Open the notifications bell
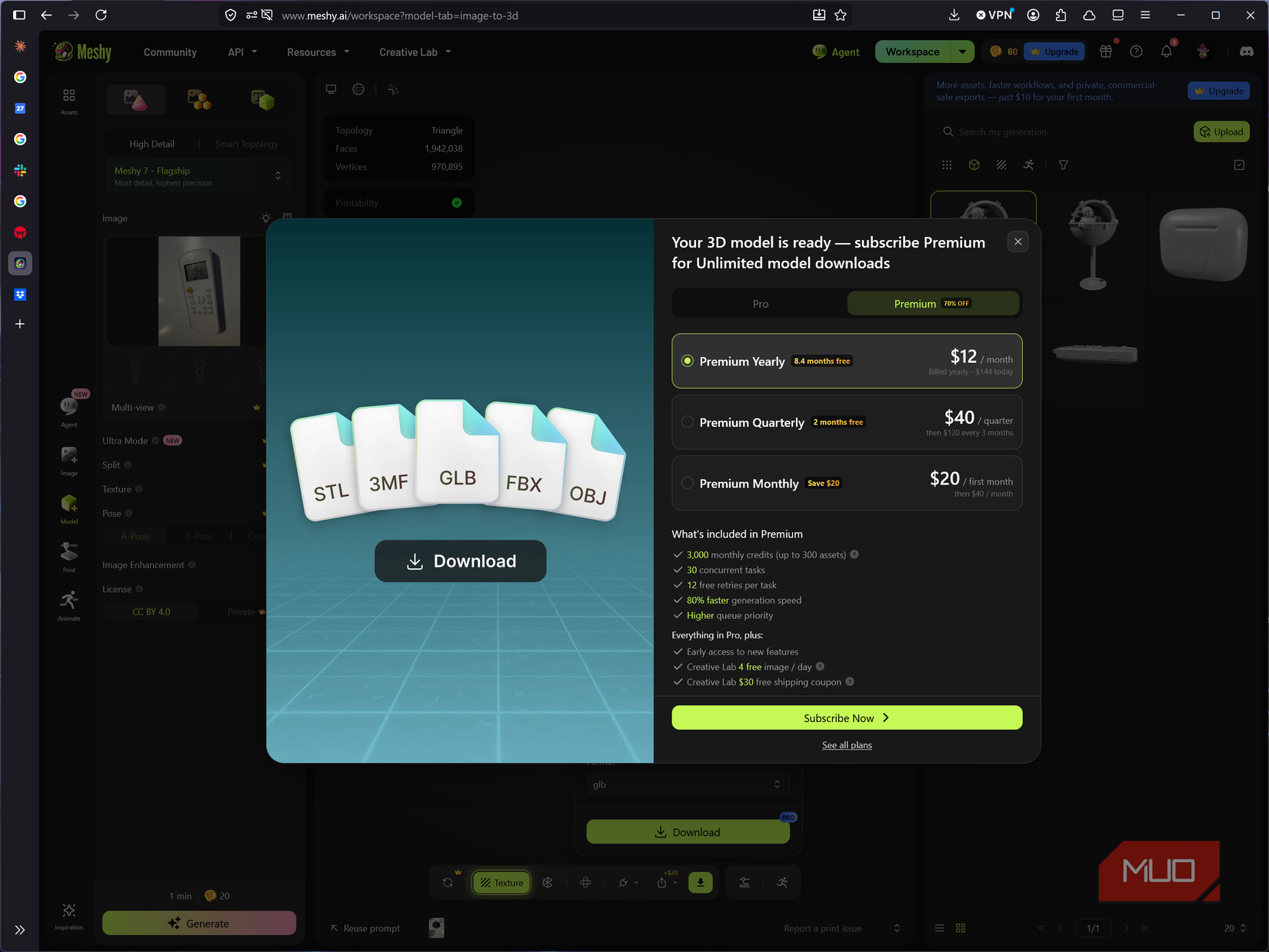 click(x=1167, y=52)
